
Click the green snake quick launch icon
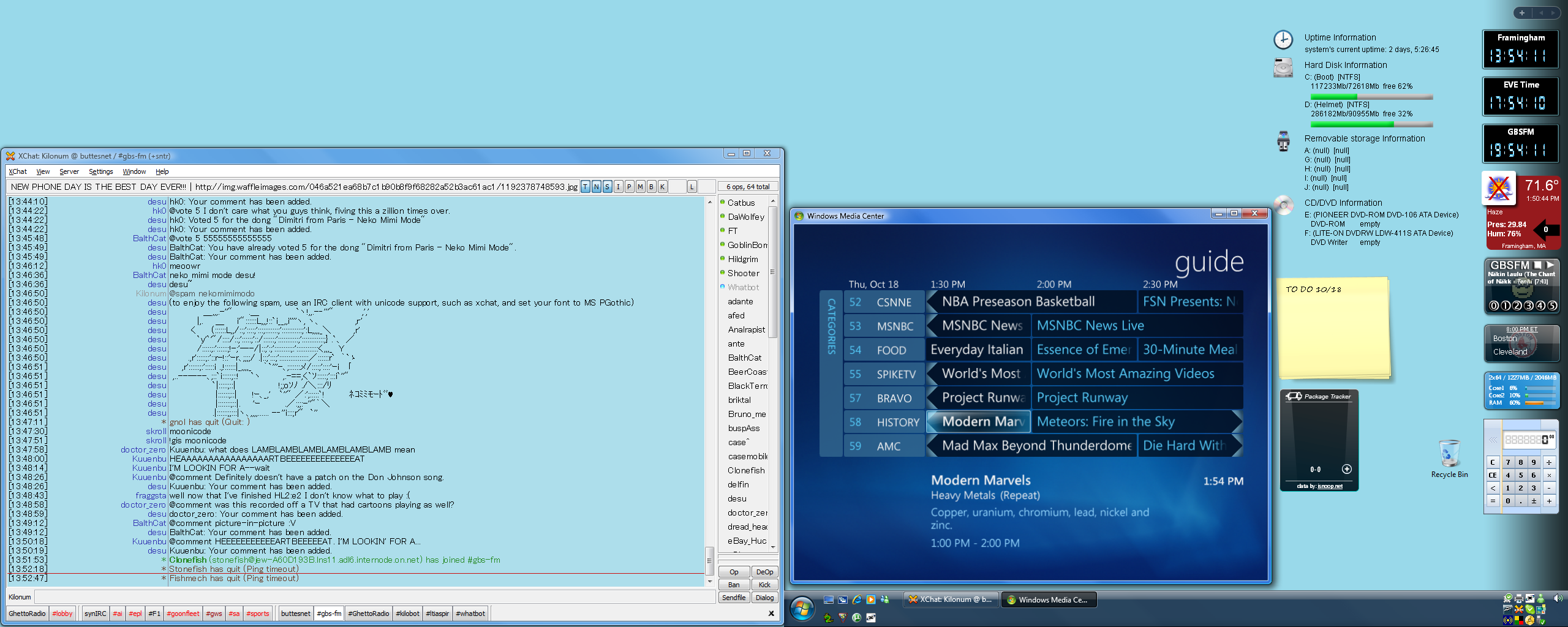coord(829,618)
